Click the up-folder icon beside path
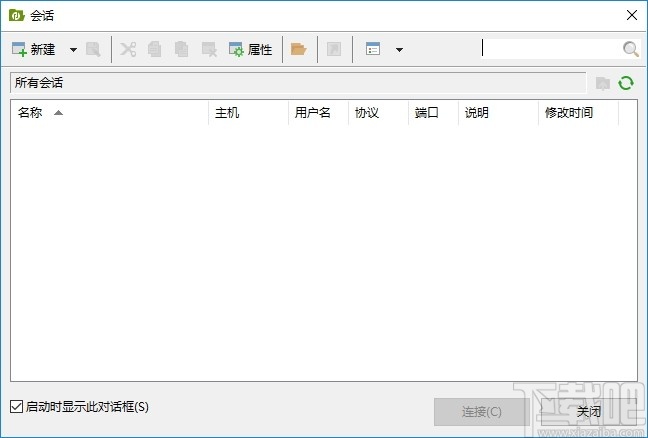 tap(603, 83)
